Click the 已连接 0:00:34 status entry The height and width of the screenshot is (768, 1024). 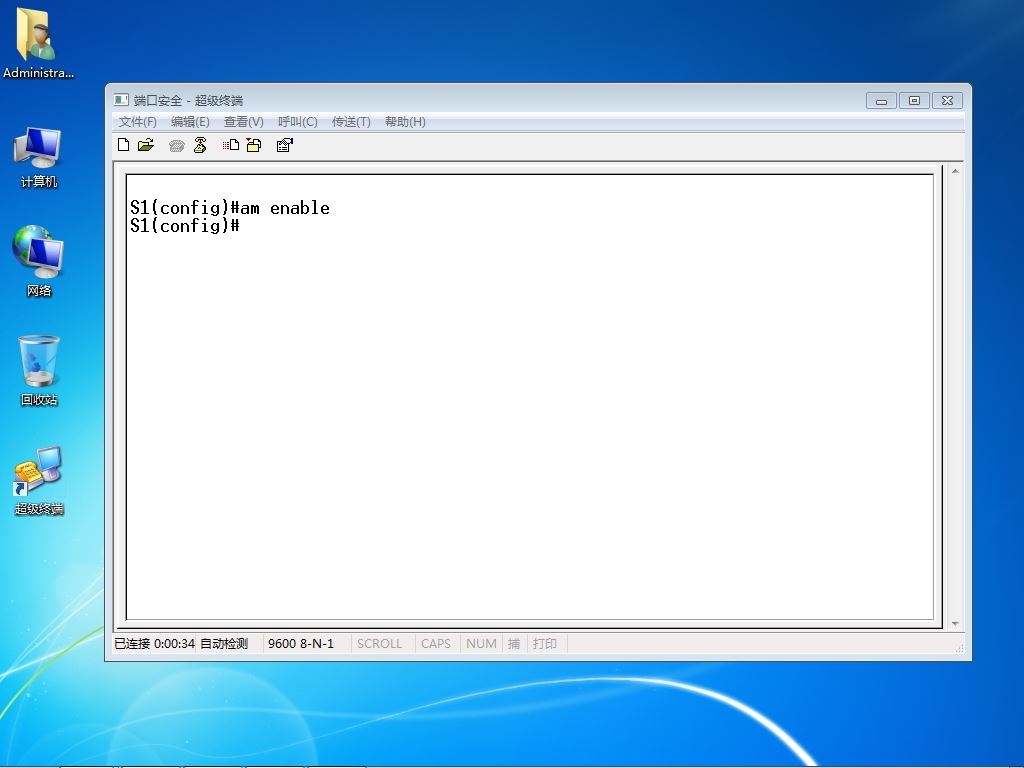point(154,644)
